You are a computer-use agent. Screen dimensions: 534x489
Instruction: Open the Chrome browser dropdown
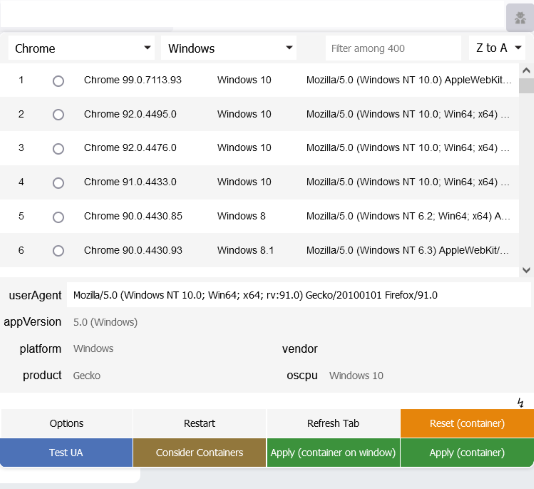coord(81,48)
